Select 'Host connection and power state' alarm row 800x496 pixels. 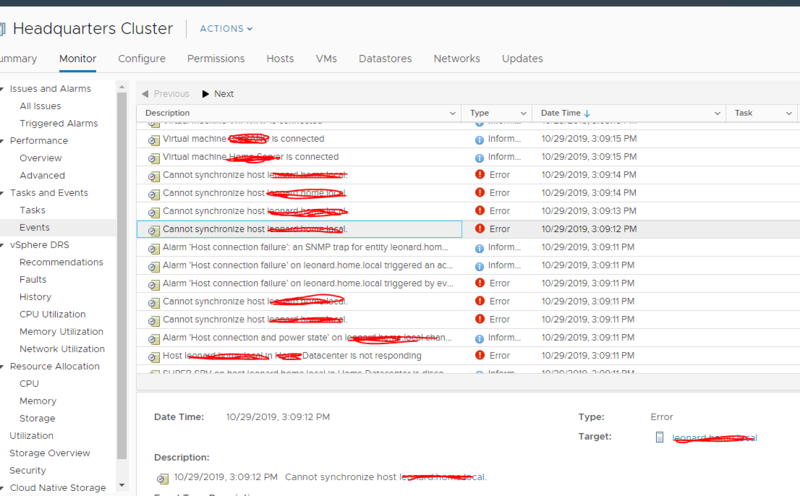468,338
